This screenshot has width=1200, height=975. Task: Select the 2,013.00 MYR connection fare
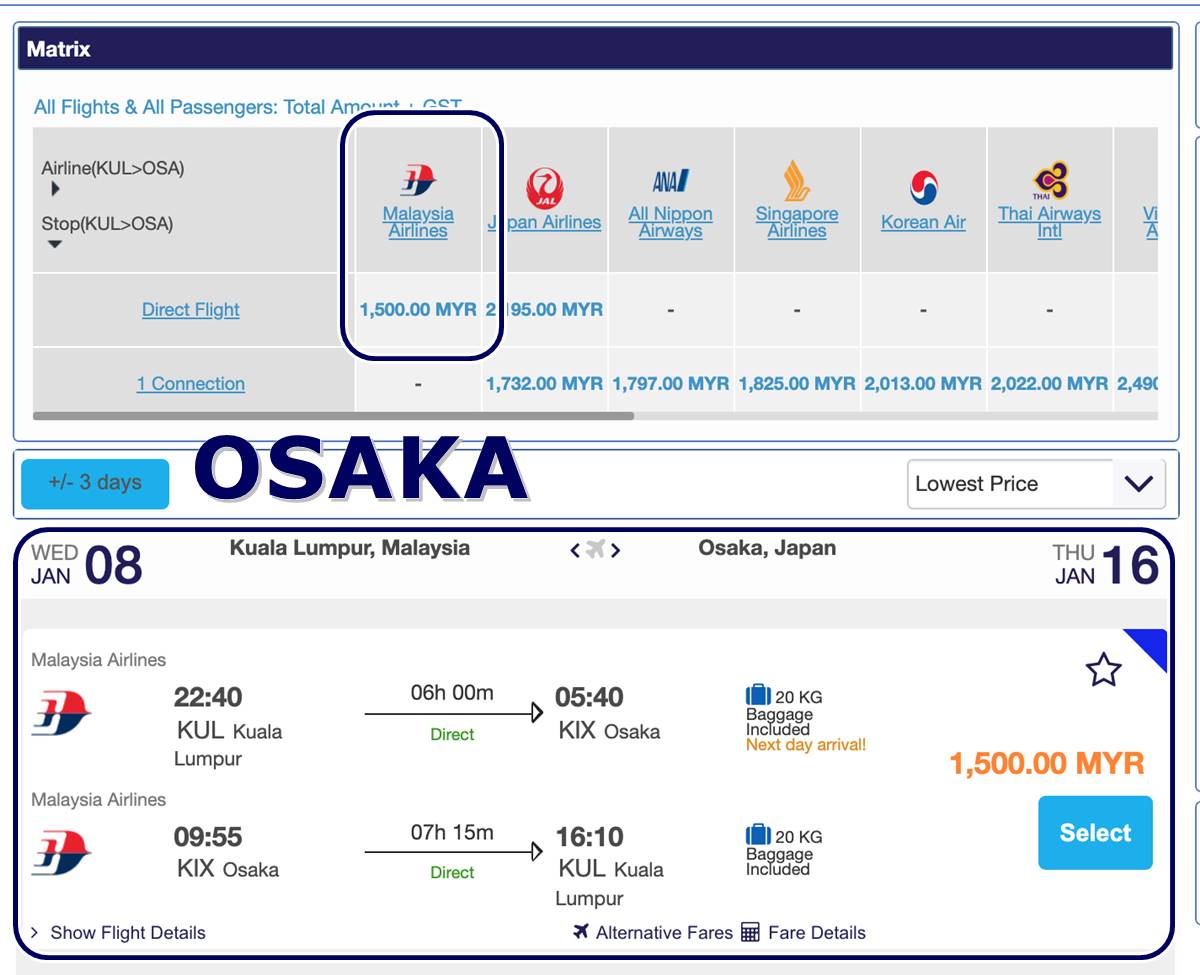tap(923, 384)
